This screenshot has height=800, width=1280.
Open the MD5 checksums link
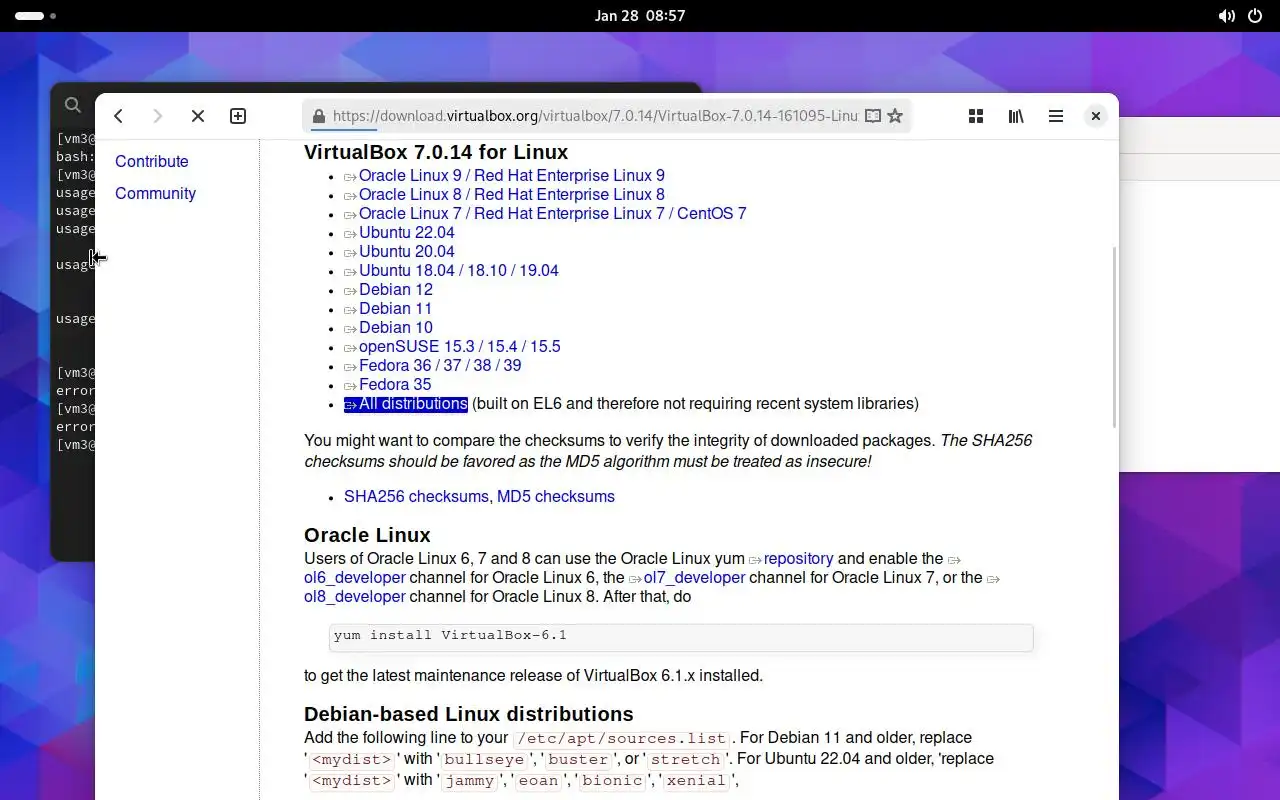point(556,497)
